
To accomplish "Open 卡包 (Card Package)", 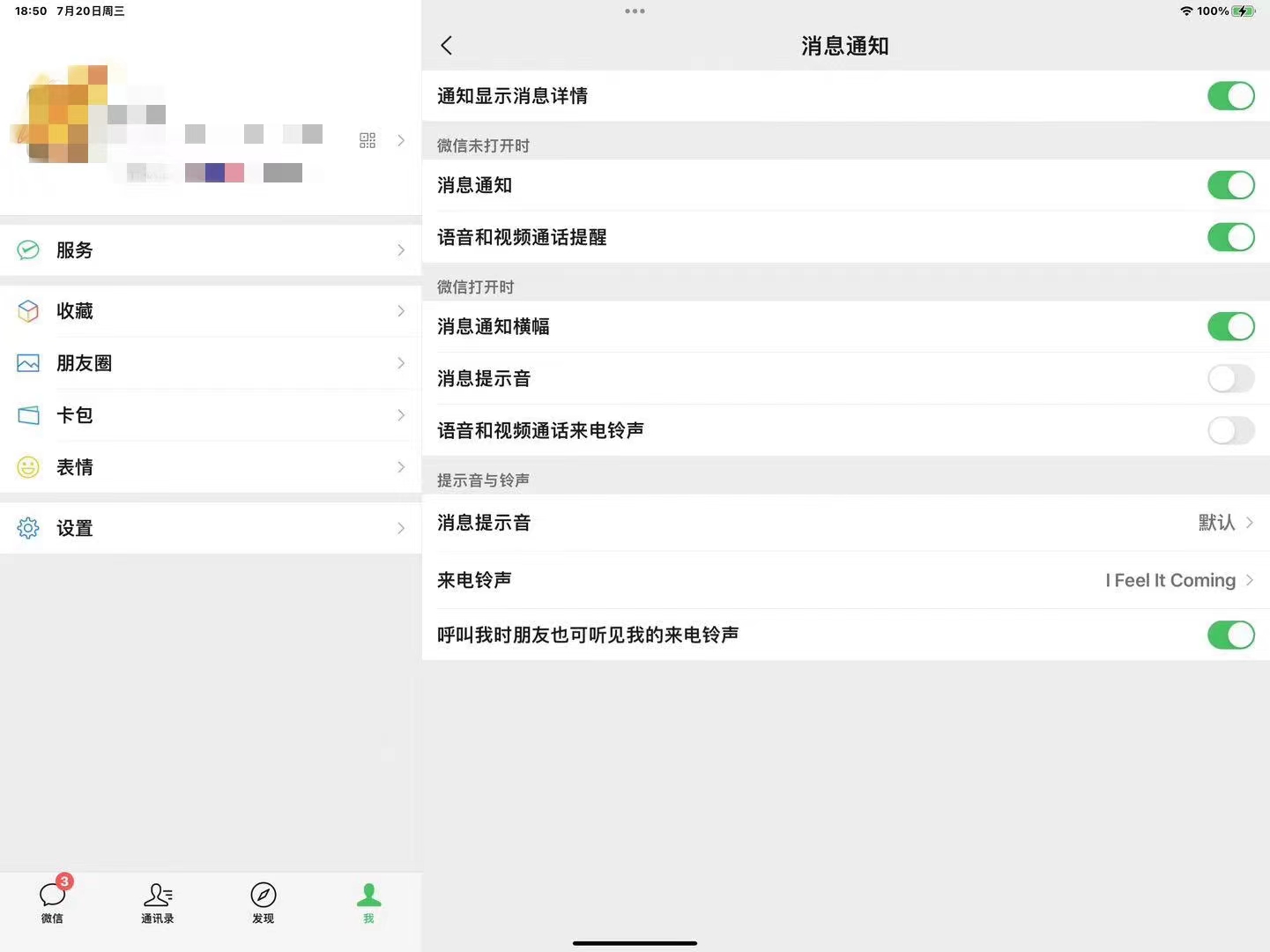I will [x=211, y=414].
